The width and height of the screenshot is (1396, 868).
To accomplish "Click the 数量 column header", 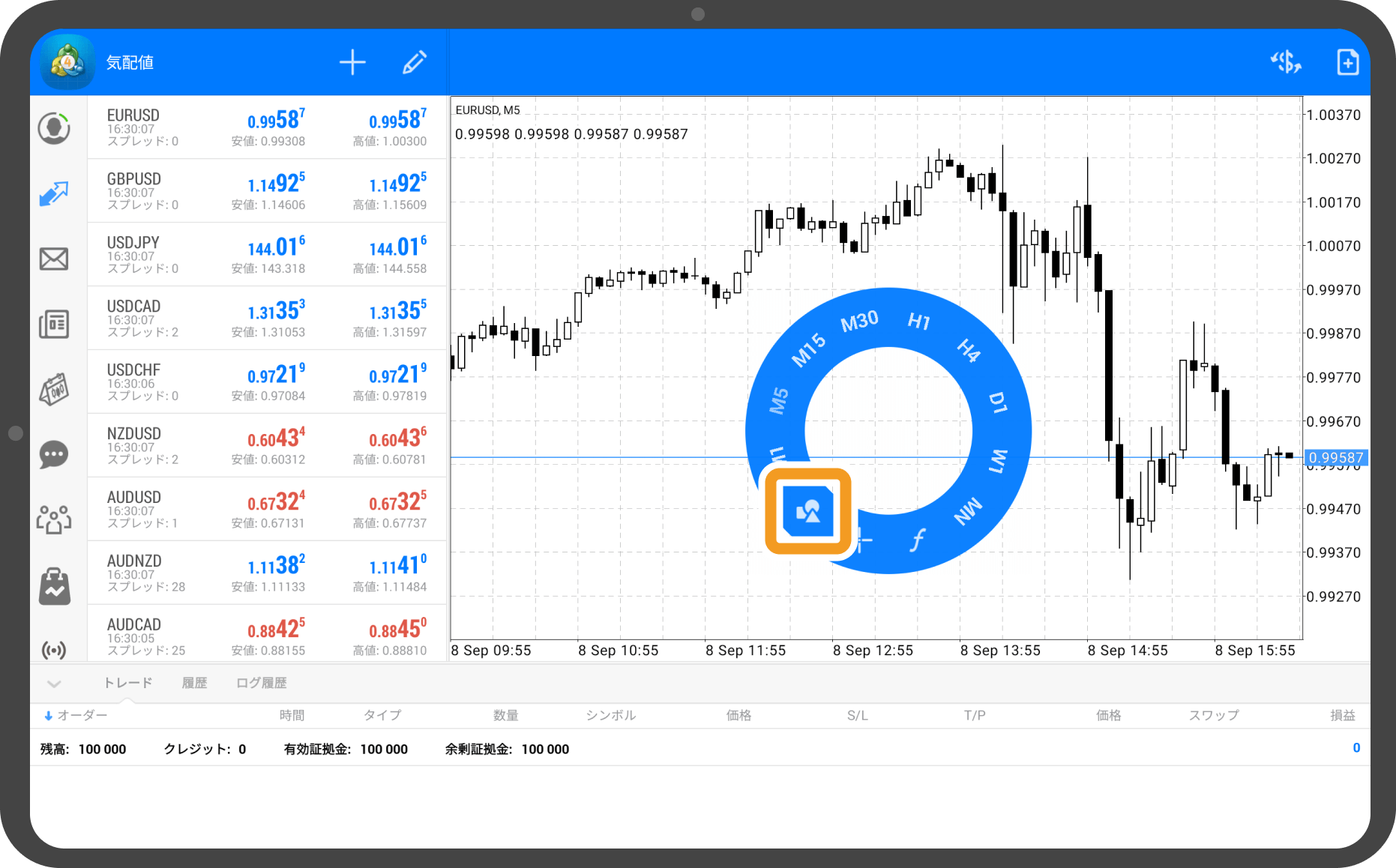I will (506, 715).
